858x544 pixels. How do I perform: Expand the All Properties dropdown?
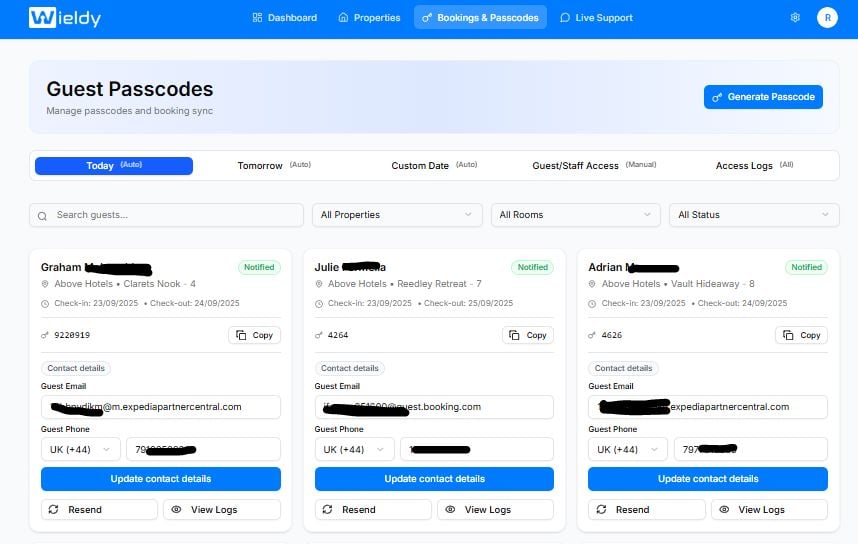[397, 215]
